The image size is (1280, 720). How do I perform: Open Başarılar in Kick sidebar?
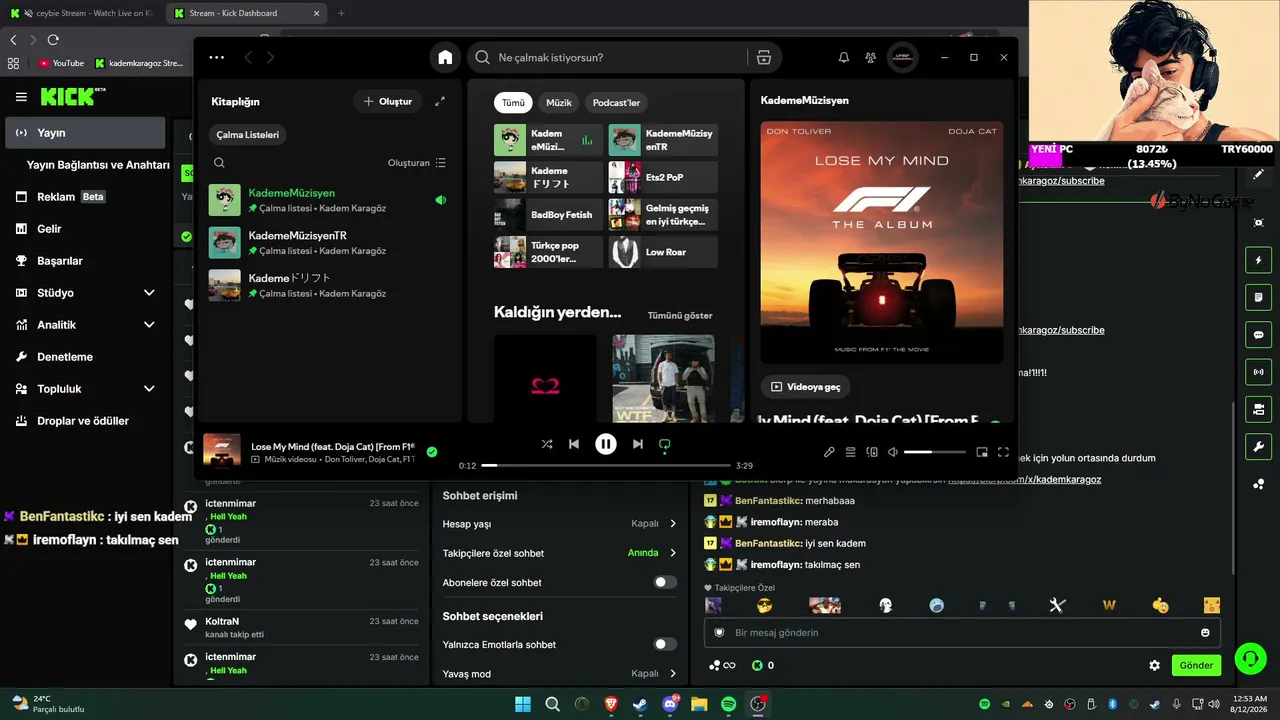(x=86, y=261)
